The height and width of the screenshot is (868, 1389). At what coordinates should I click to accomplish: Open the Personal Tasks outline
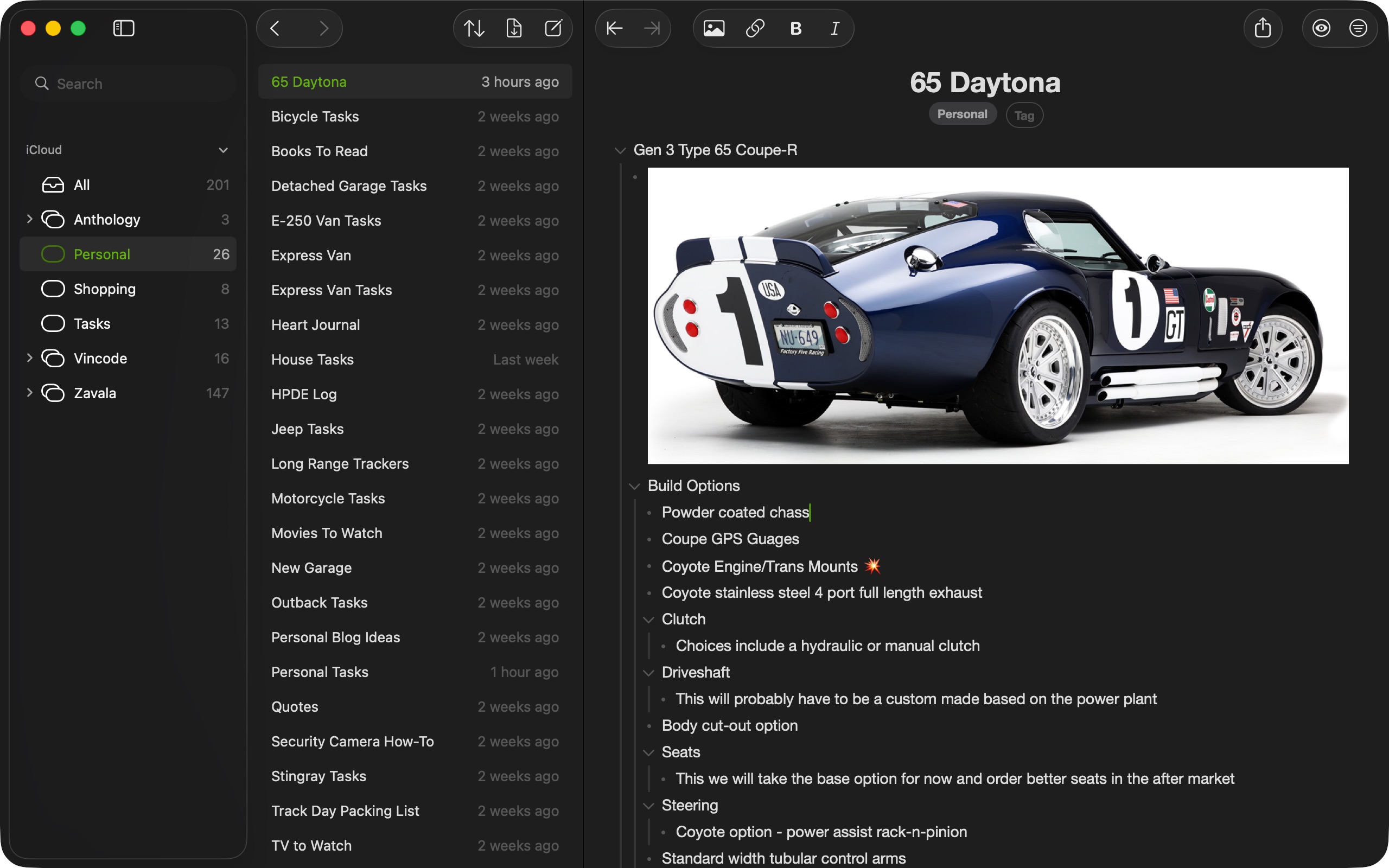[415, 672]
